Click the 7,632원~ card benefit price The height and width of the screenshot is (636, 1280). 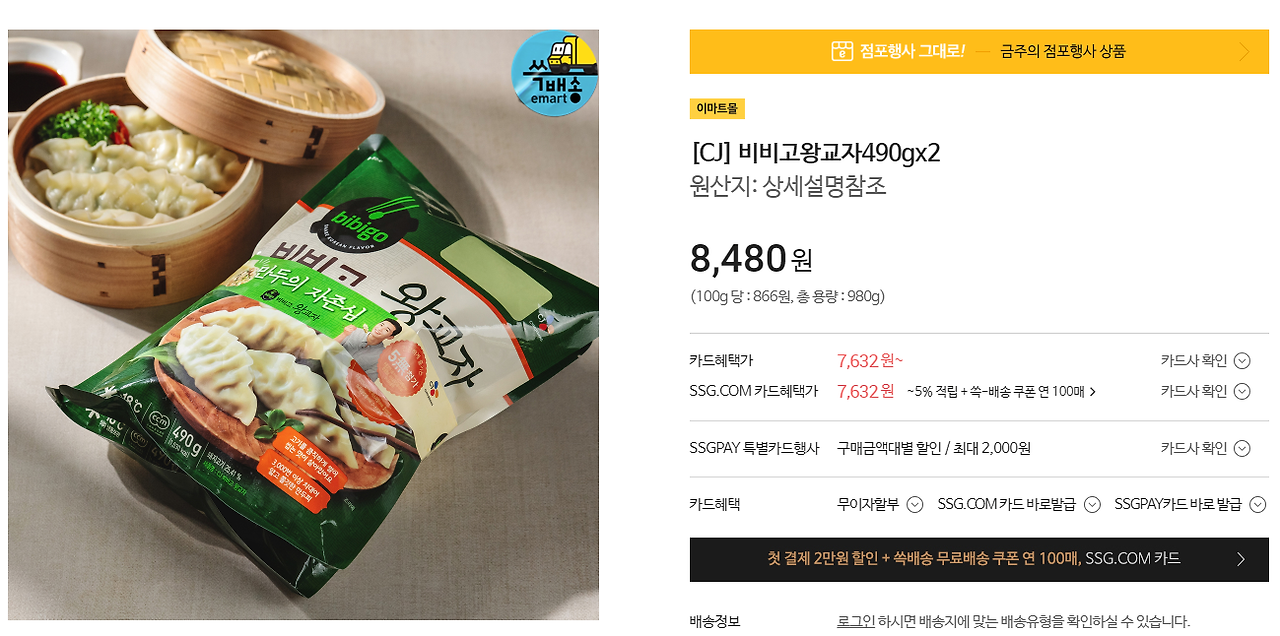870,361
